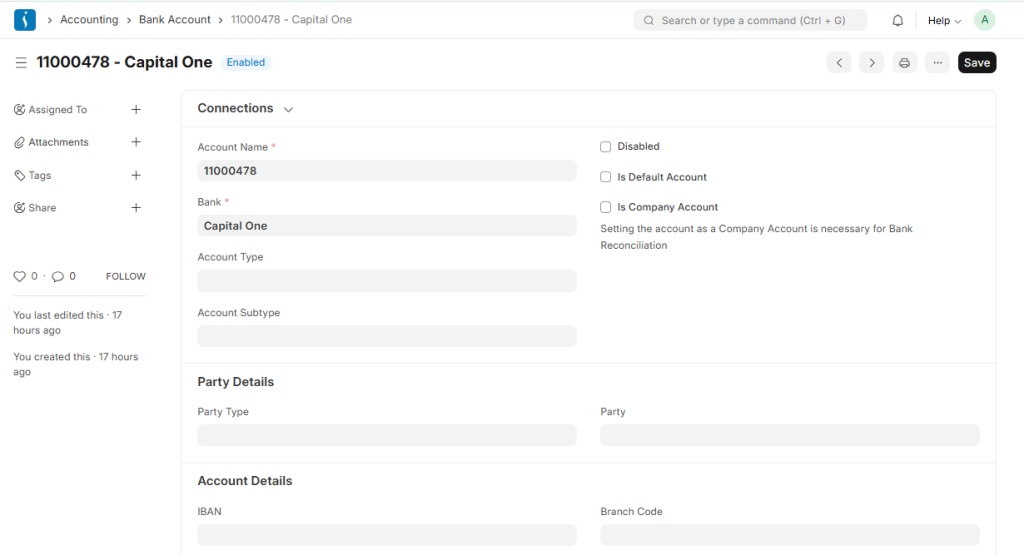The width and height of the screenshot is (1024, 555).
Task: Click the Account Details section heading
Action: click(245, 481)
